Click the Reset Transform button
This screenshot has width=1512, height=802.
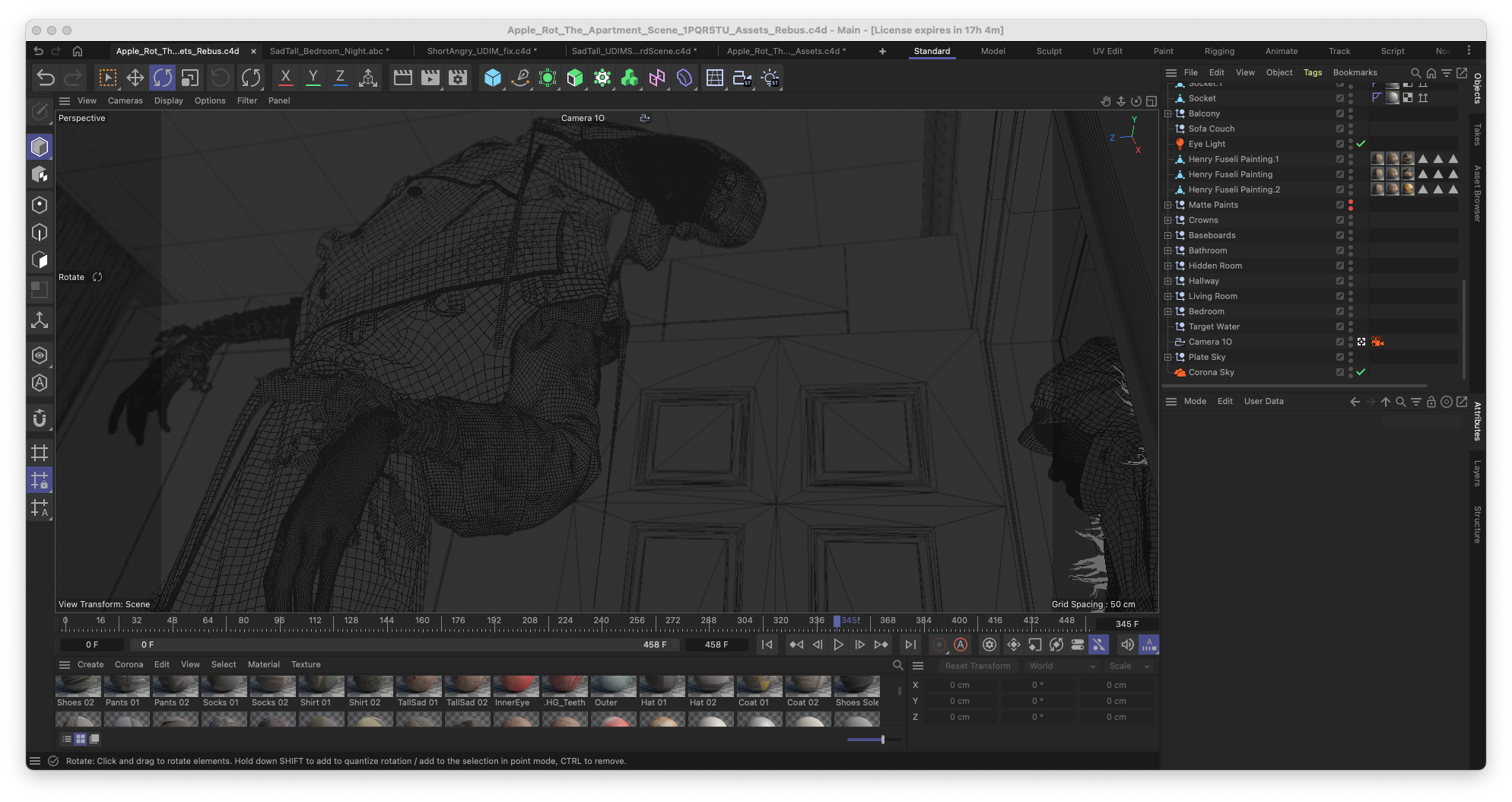click(977, 666)
